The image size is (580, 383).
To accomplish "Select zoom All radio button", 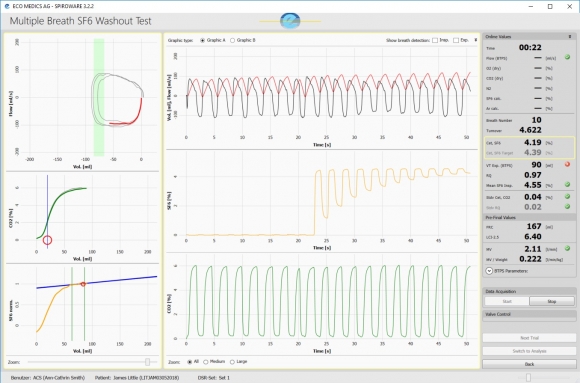I will 190,362.
